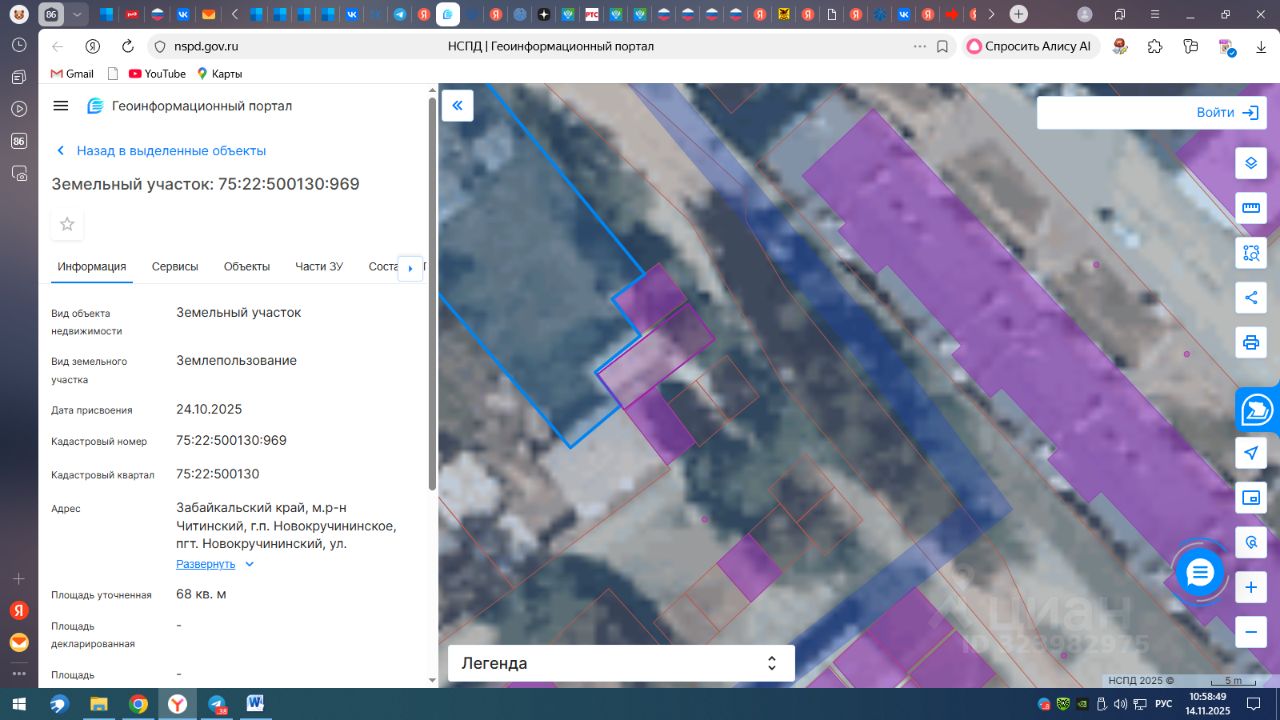Open File Explorer from the taskbar
This screenshot has height=720, width=1280.
99,704
